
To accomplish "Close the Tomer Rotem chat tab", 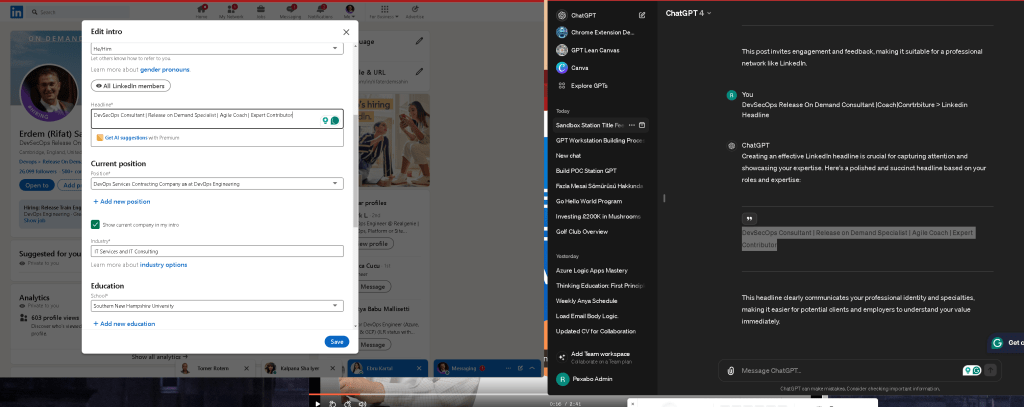I will click(246, 368).
